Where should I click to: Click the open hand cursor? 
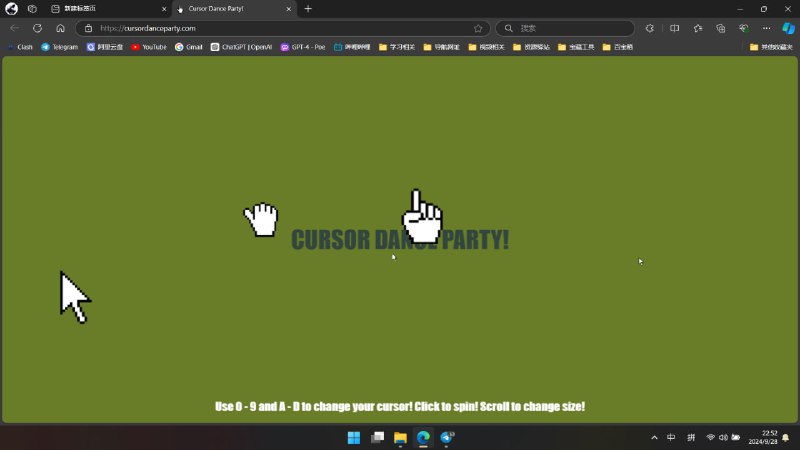click(x=261, y=220)
